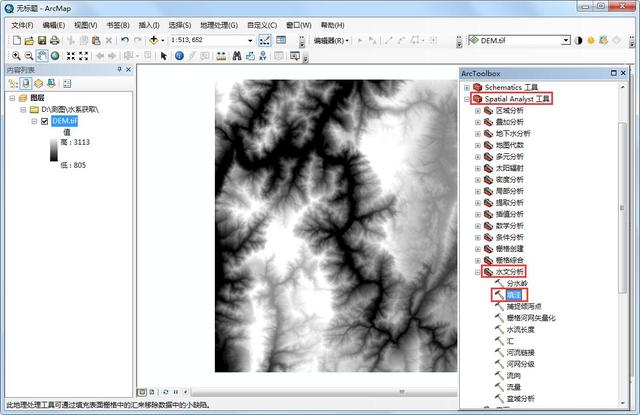
Task: Open the 编辑器(R) dropdown menu
Action: coord(331,40)
